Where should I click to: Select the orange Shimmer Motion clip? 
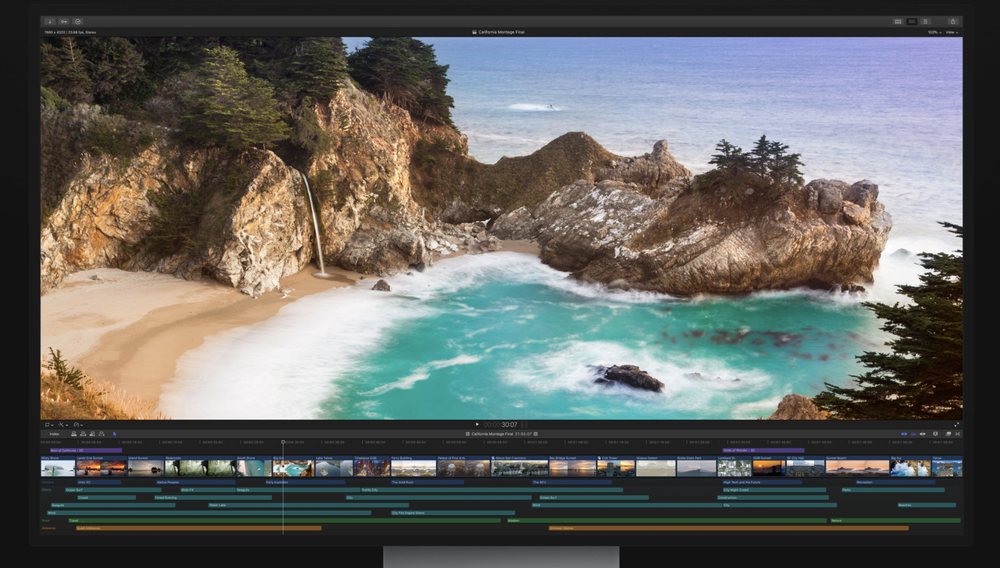(x=728, y=528)
